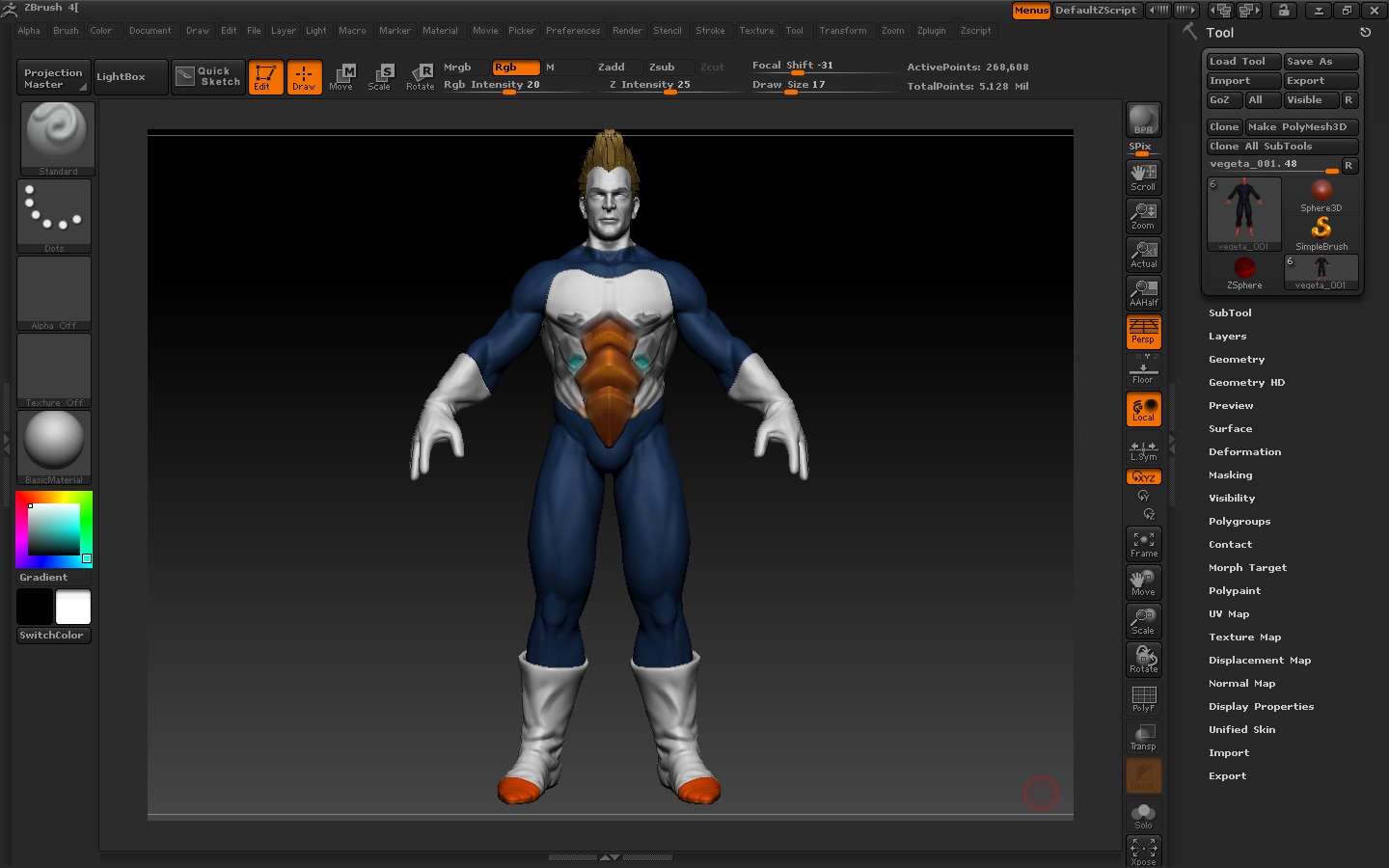Expand the Deformation subpalette
Viewport: 1389px width, 868px height.
click(x=1245, y=452)
